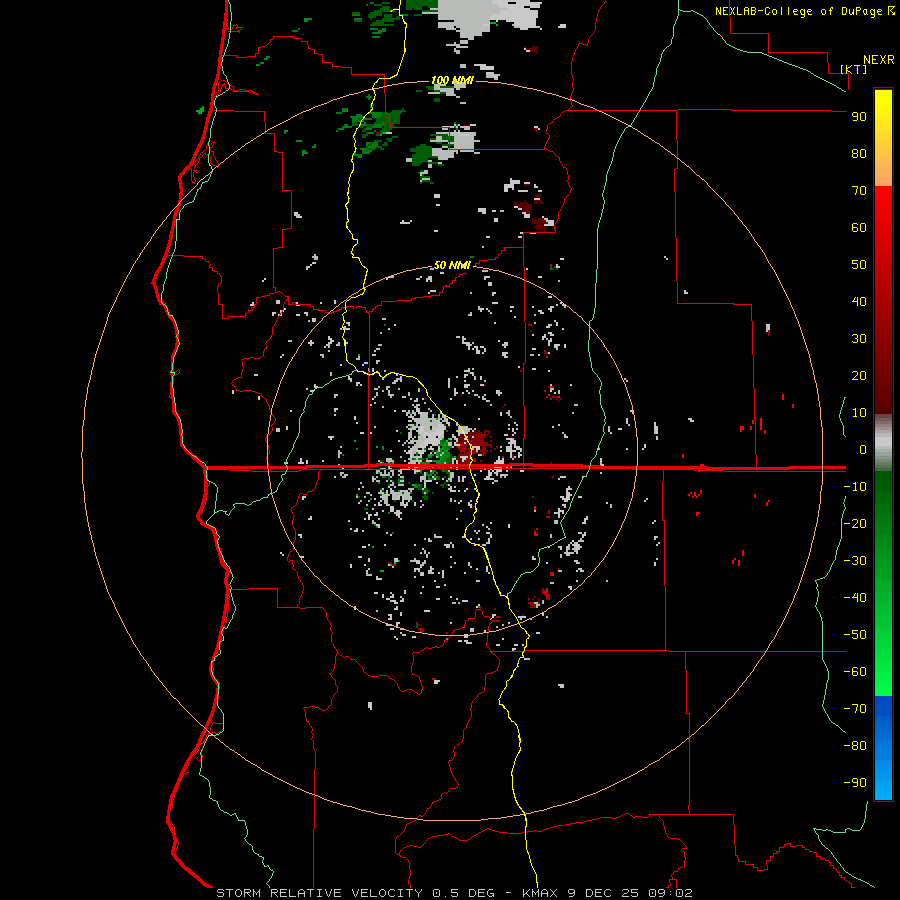Click the -10 value on velocity scale
The image size is (900, 900).
coord(855,487)
